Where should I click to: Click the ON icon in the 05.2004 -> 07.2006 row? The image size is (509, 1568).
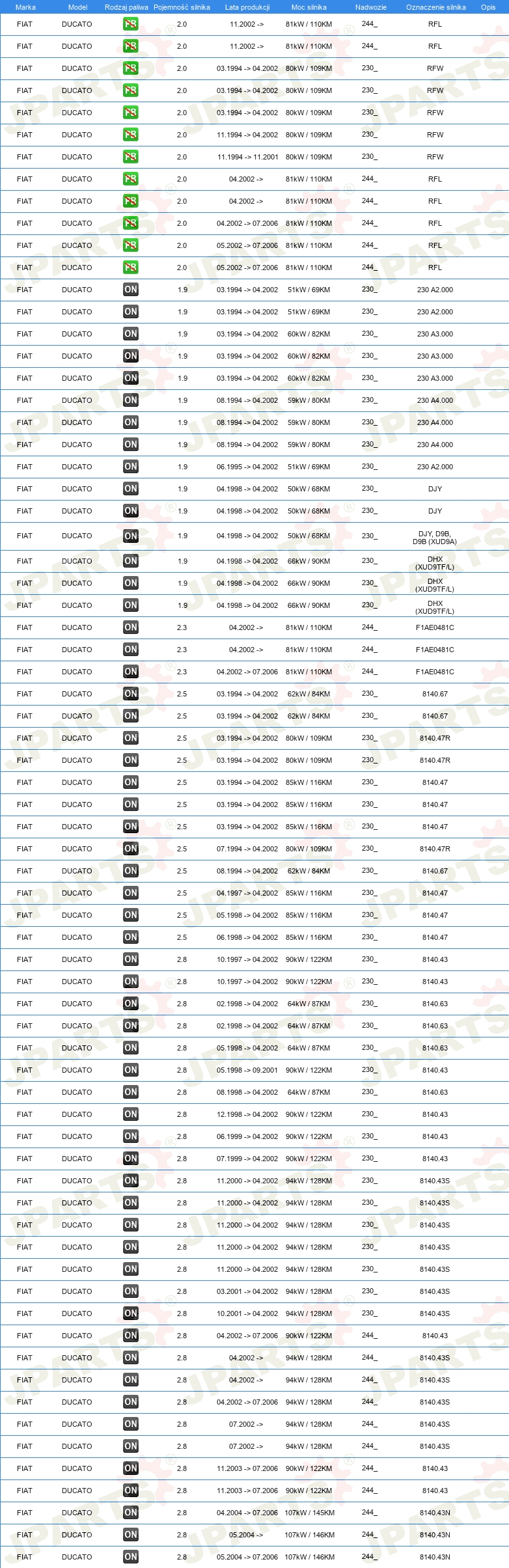131,1557
